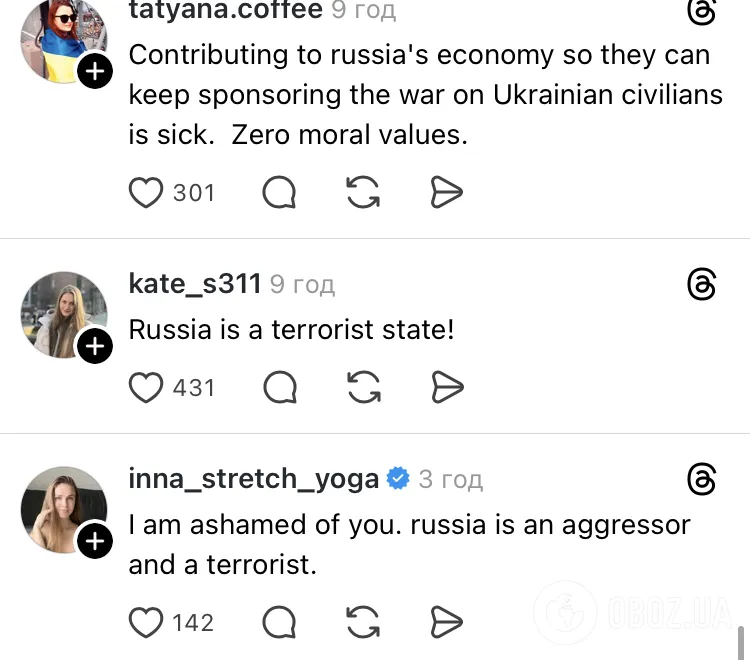Like kate_s311's comment

click(146, 386)
